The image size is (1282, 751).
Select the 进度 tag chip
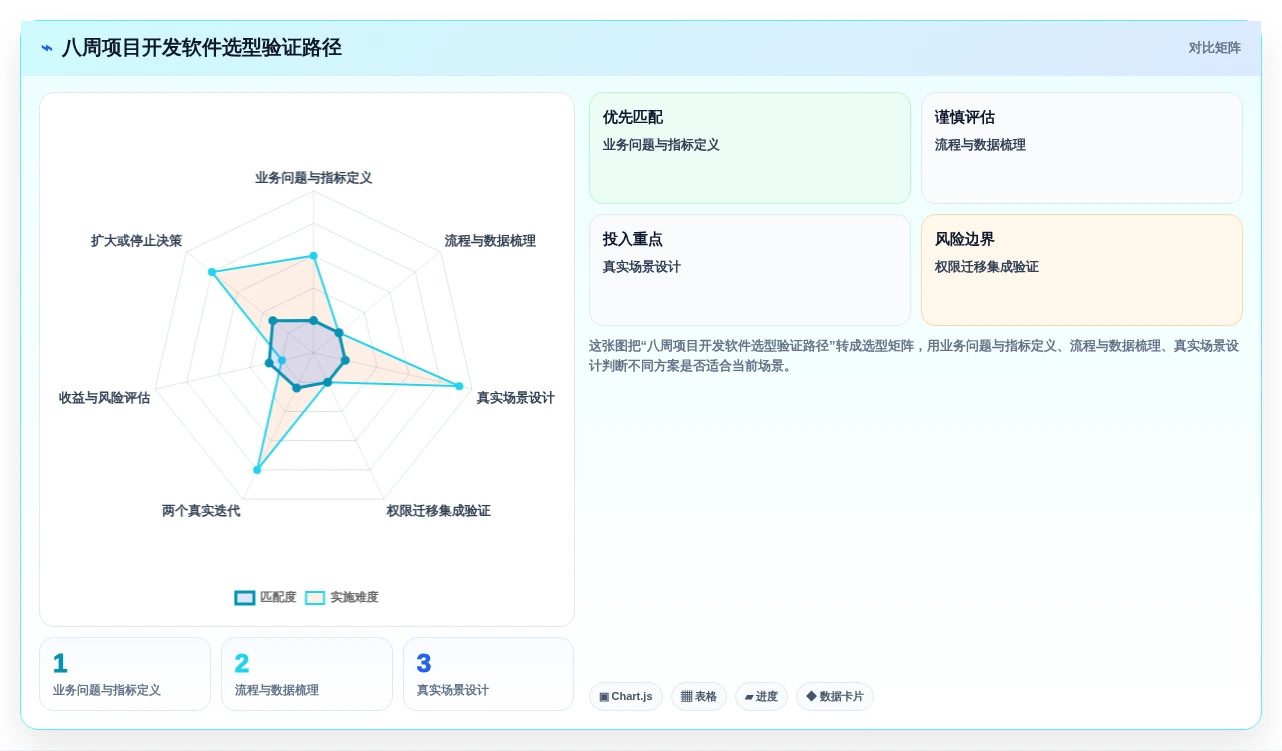coord(761,696)
